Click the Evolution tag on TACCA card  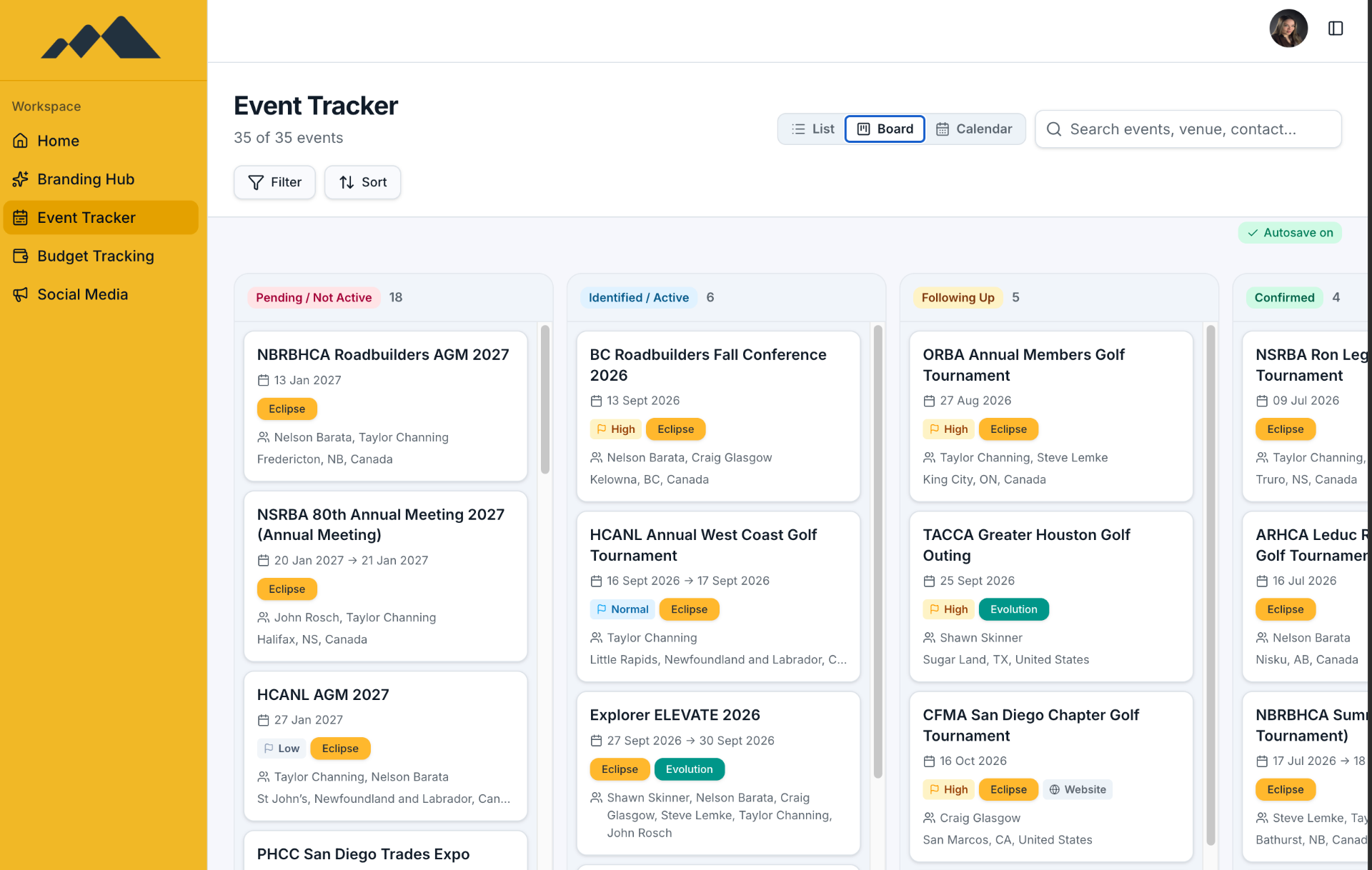[x=1013, y=609]
